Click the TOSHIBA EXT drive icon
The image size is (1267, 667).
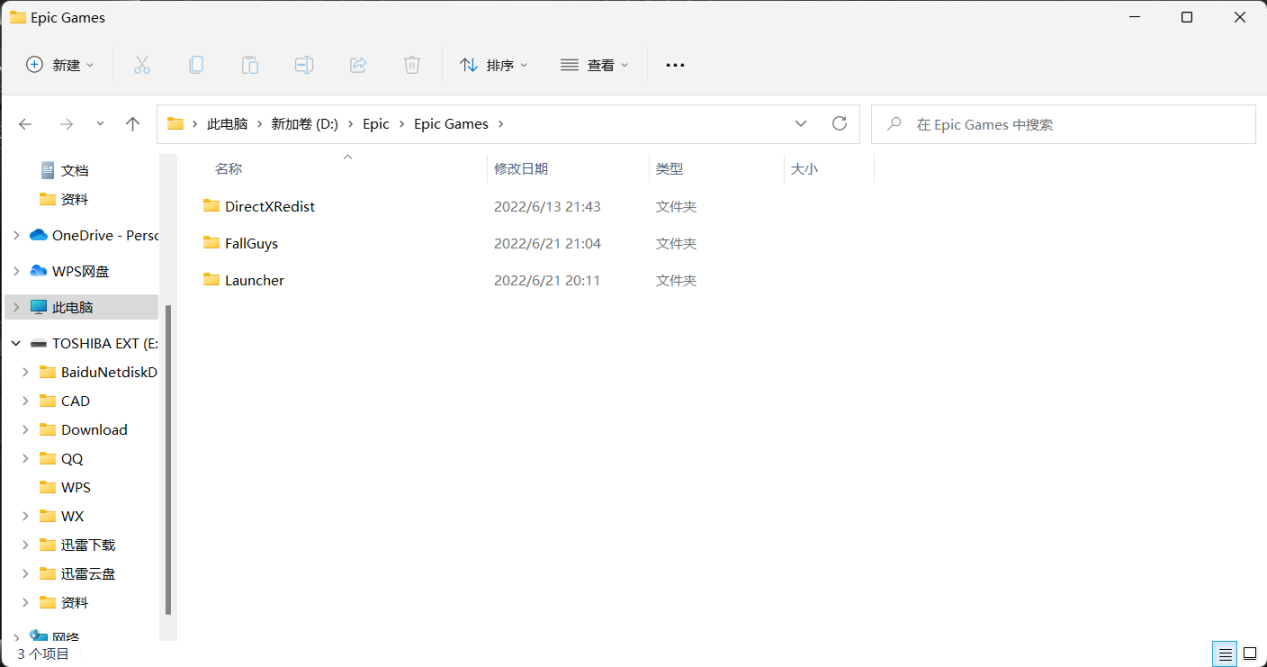(39, 343)
